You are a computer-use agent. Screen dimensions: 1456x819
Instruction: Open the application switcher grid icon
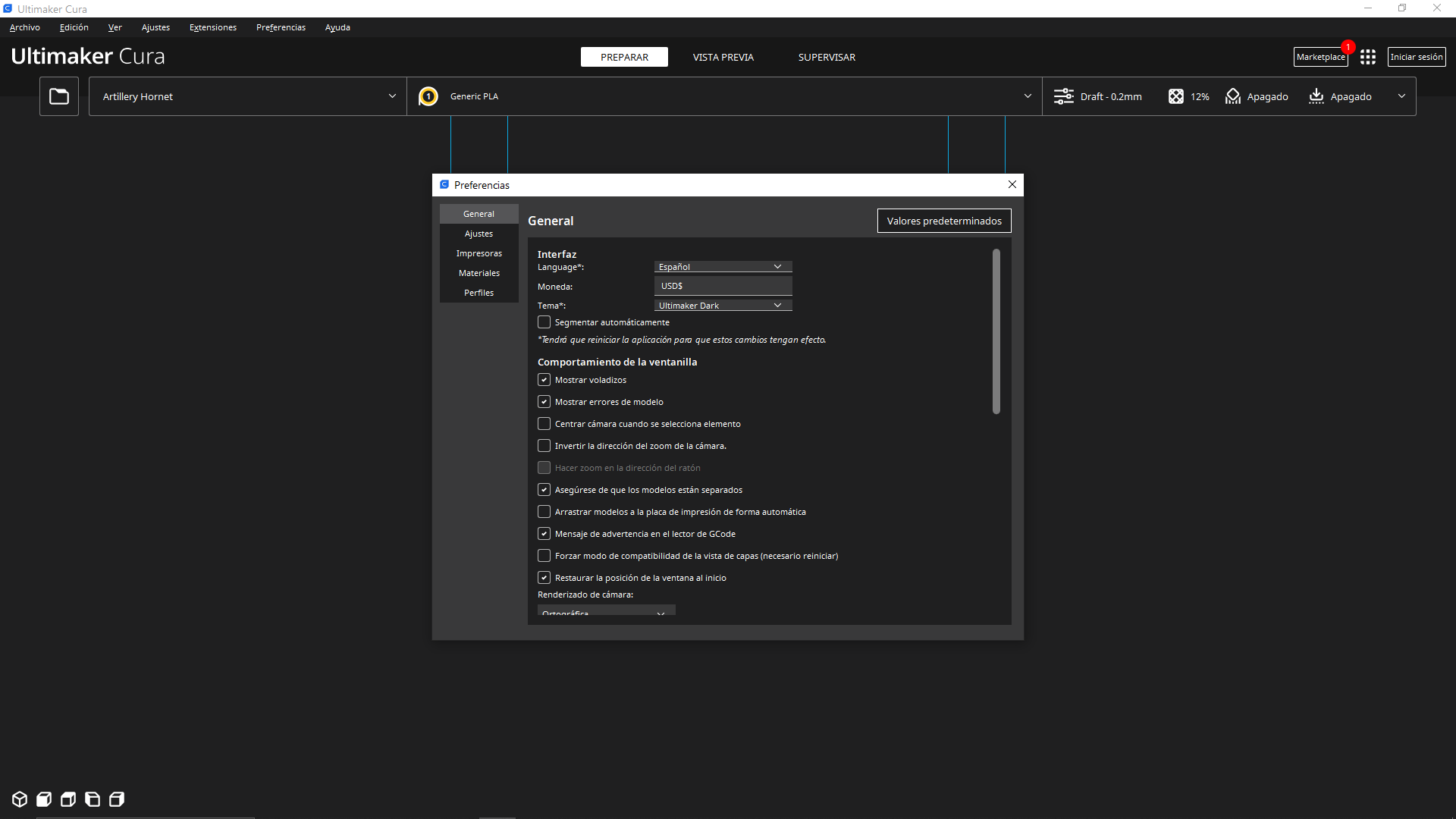[1368, 57]
